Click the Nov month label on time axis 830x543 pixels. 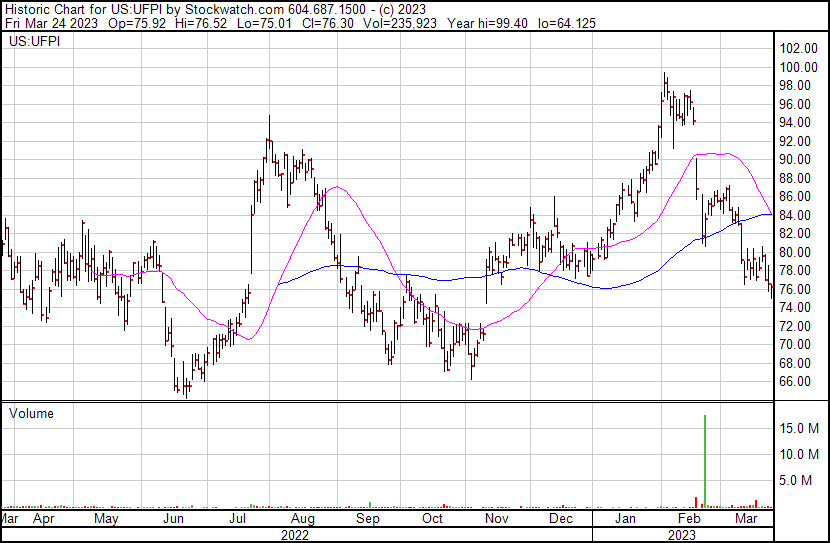pos(497,519)
